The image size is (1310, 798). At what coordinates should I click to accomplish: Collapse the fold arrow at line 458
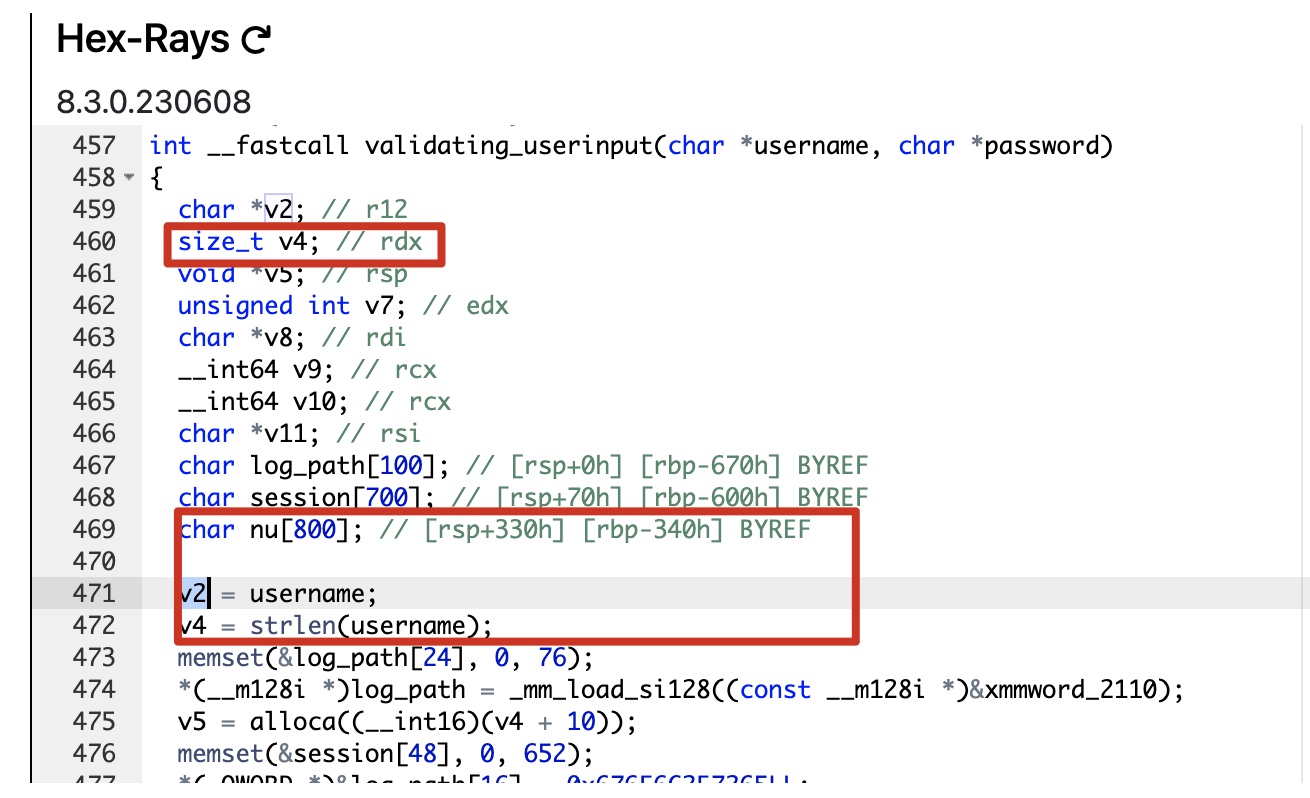[128, 178]
